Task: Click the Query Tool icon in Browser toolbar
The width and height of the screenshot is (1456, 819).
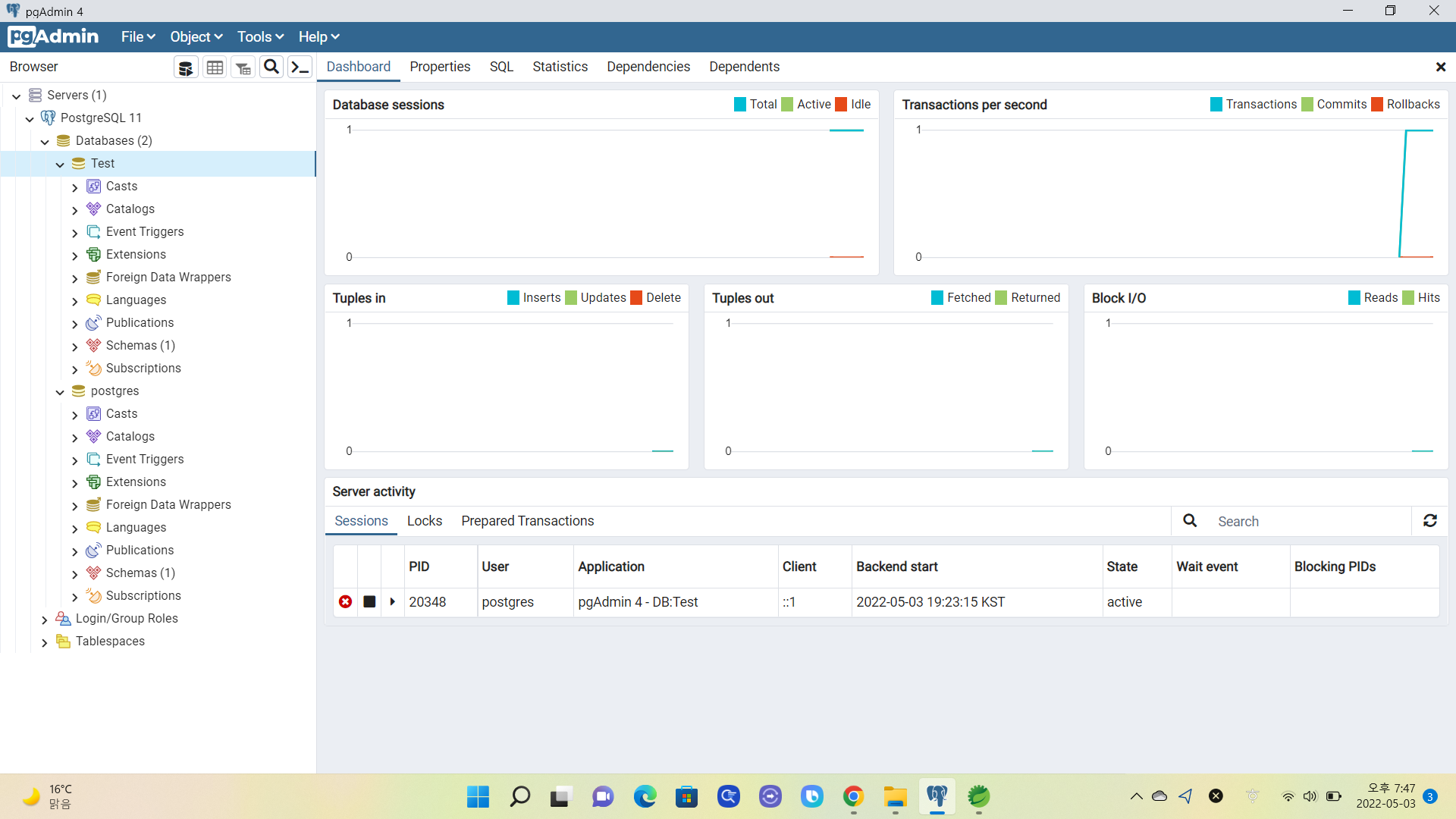Action: click(186, 67)
